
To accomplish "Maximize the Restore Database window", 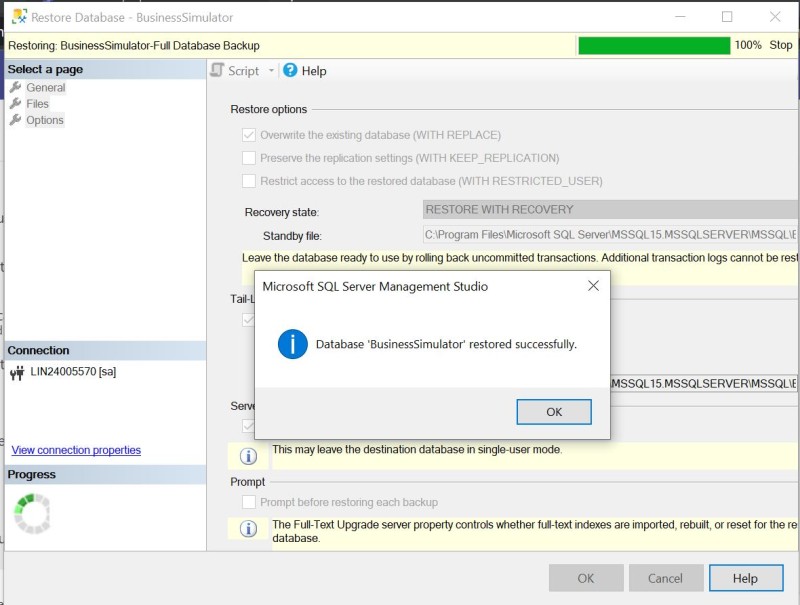I will click(x=727, y=17).
